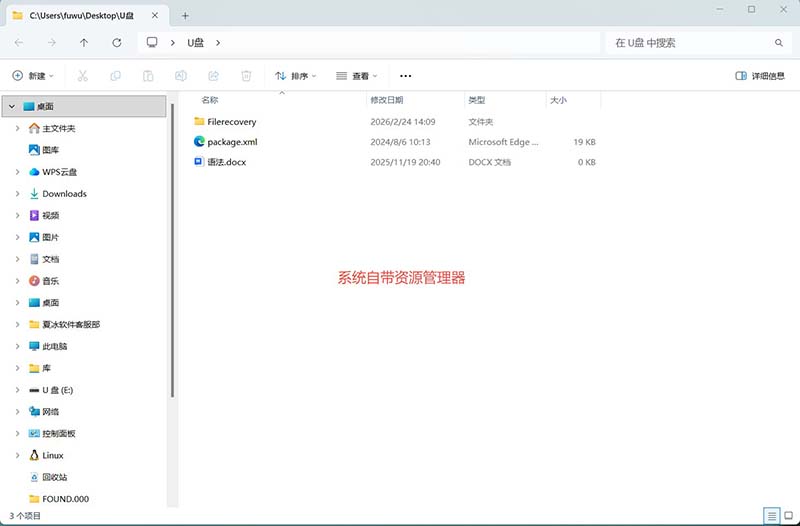Go back with the Back arrow
The height and width of the screenshot is (526, 800).
[19, 43]
